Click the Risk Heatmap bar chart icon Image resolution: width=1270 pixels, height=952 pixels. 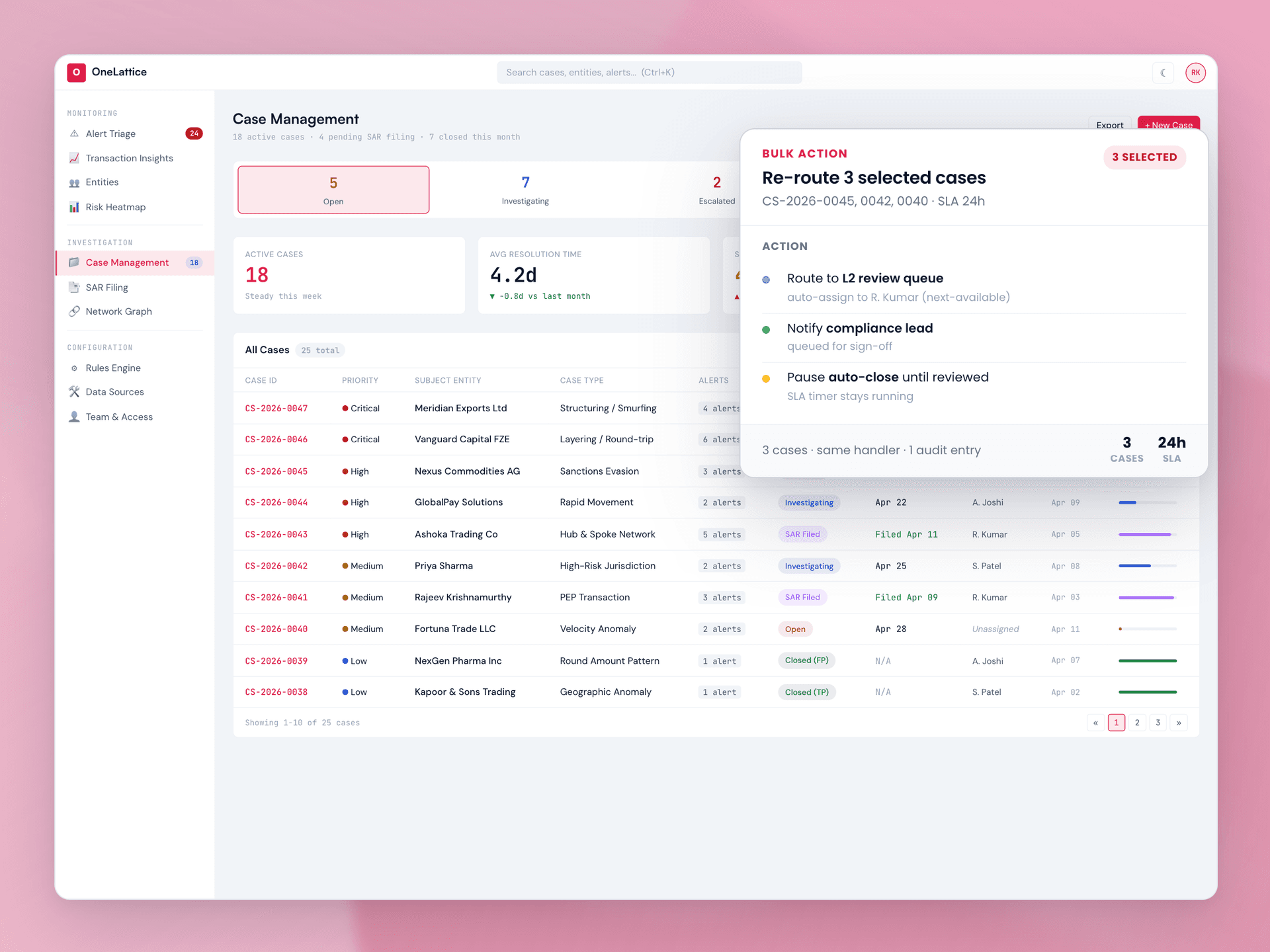74,207
